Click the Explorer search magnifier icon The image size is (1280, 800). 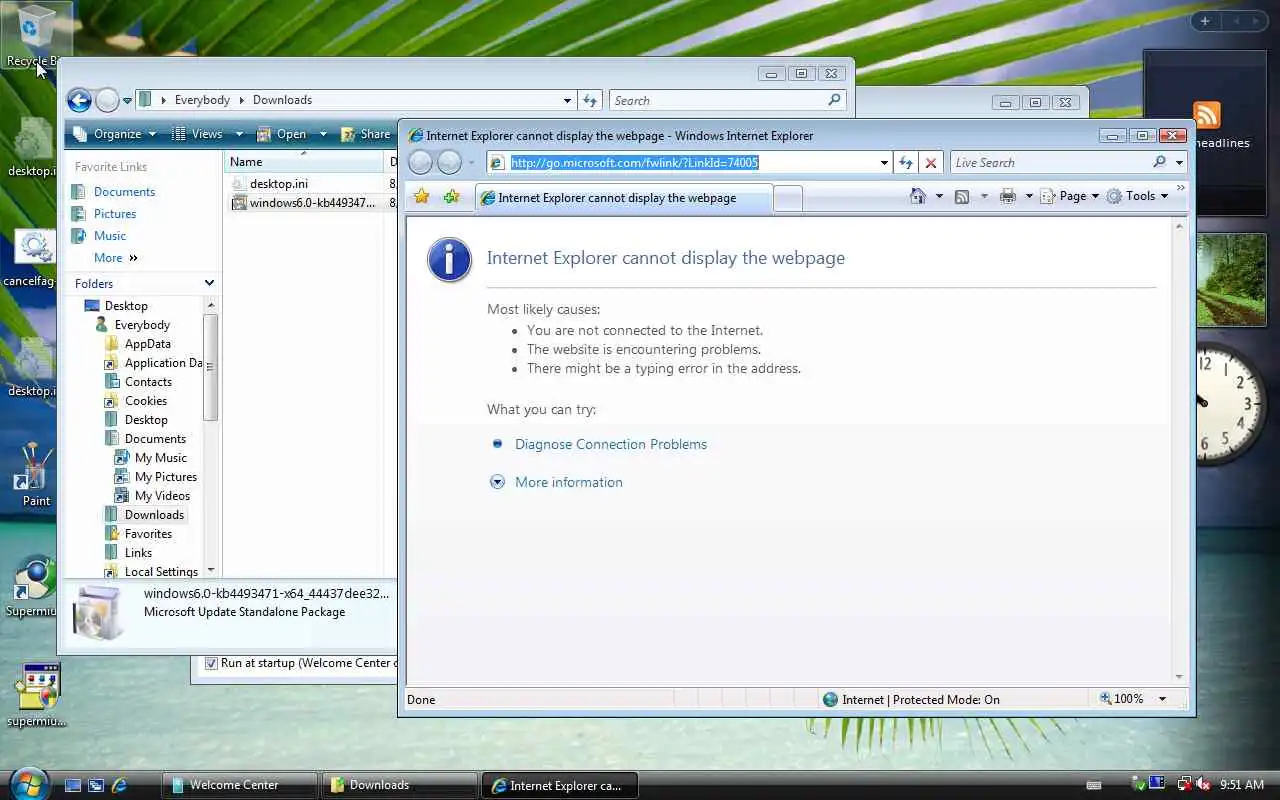pyautogui.click(x=834, y=100)
